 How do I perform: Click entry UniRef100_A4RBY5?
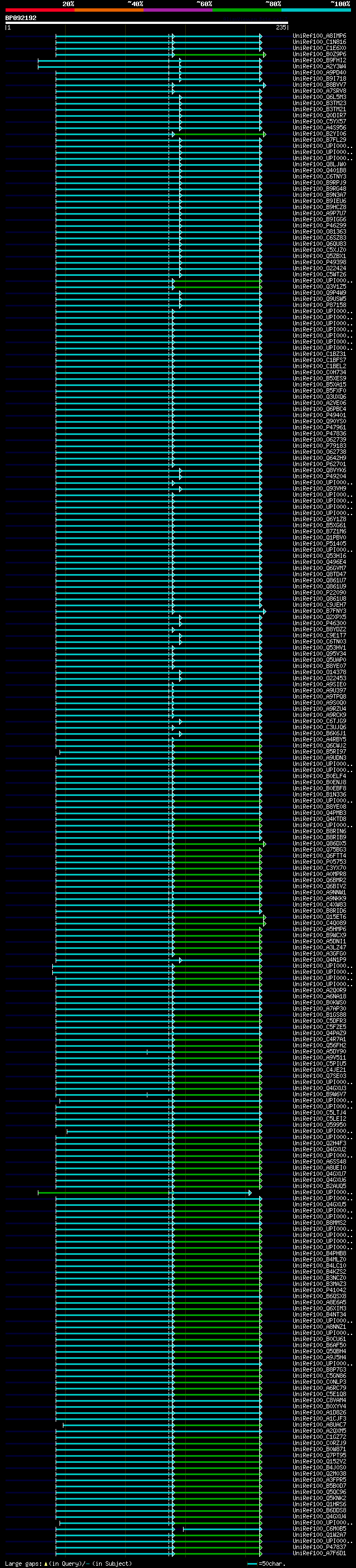pyautogui.click(x=319, y=740)
